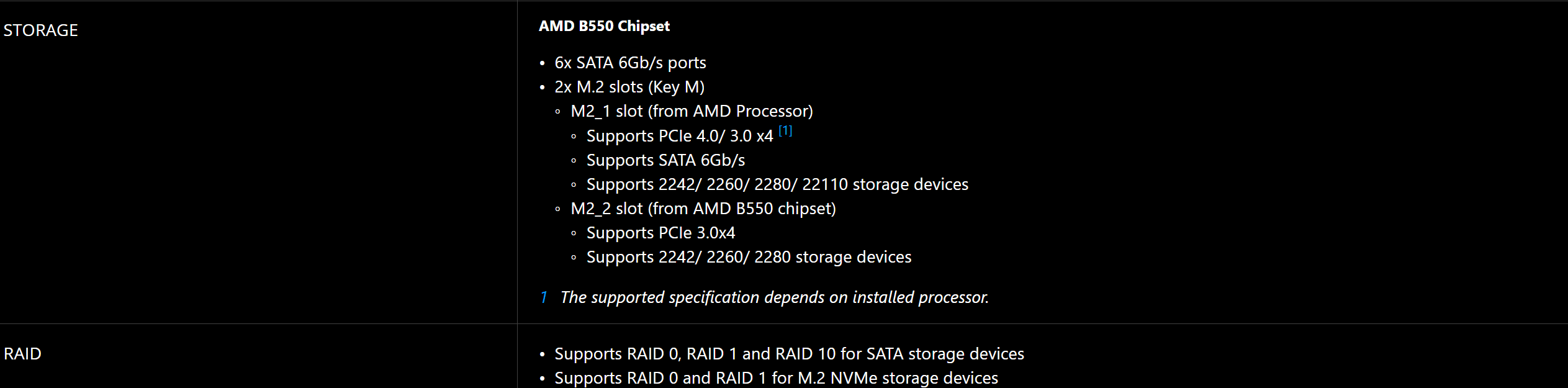Click the Supports PCIe 3.0x4 text
This screenshot has width=1568, height=388.
tap(660, 233)
